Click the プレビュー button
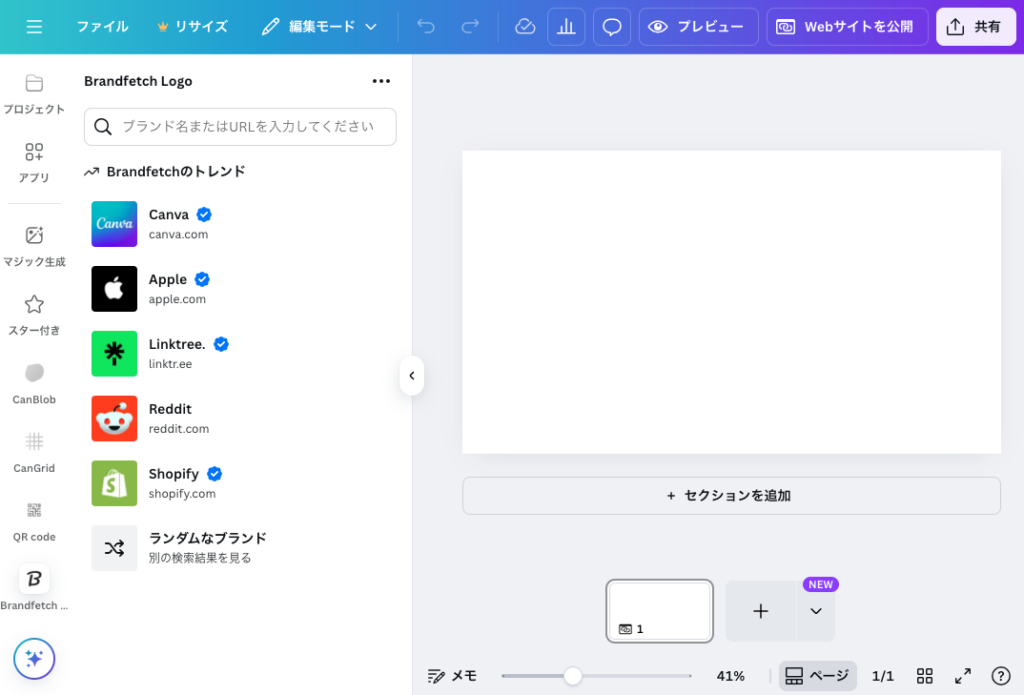This screenshot has width=1024, height=695. (x=698, y=27)
